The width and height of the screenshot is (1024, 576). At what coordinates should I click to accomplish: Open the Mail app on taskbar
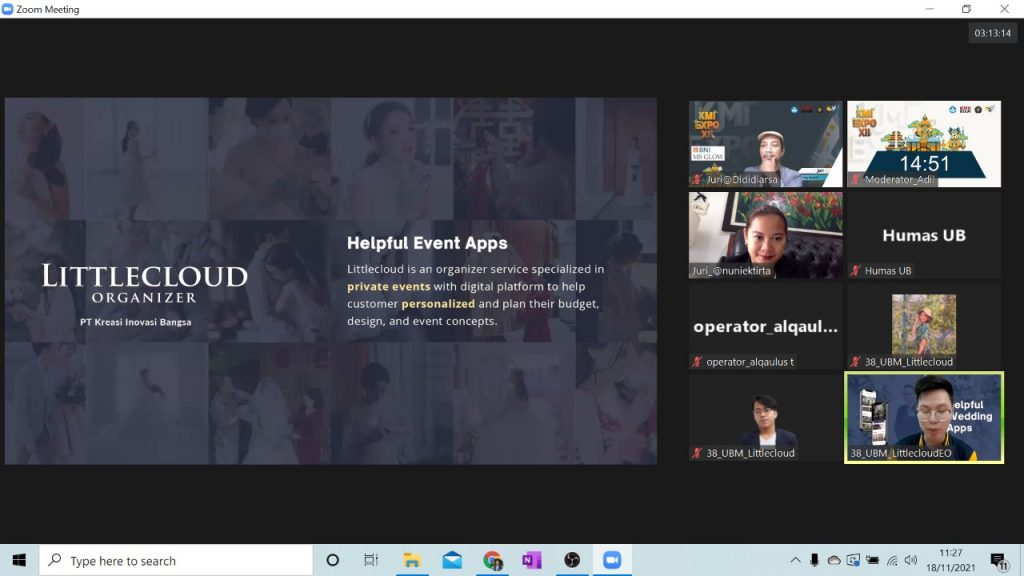click(x=452, y=560)
